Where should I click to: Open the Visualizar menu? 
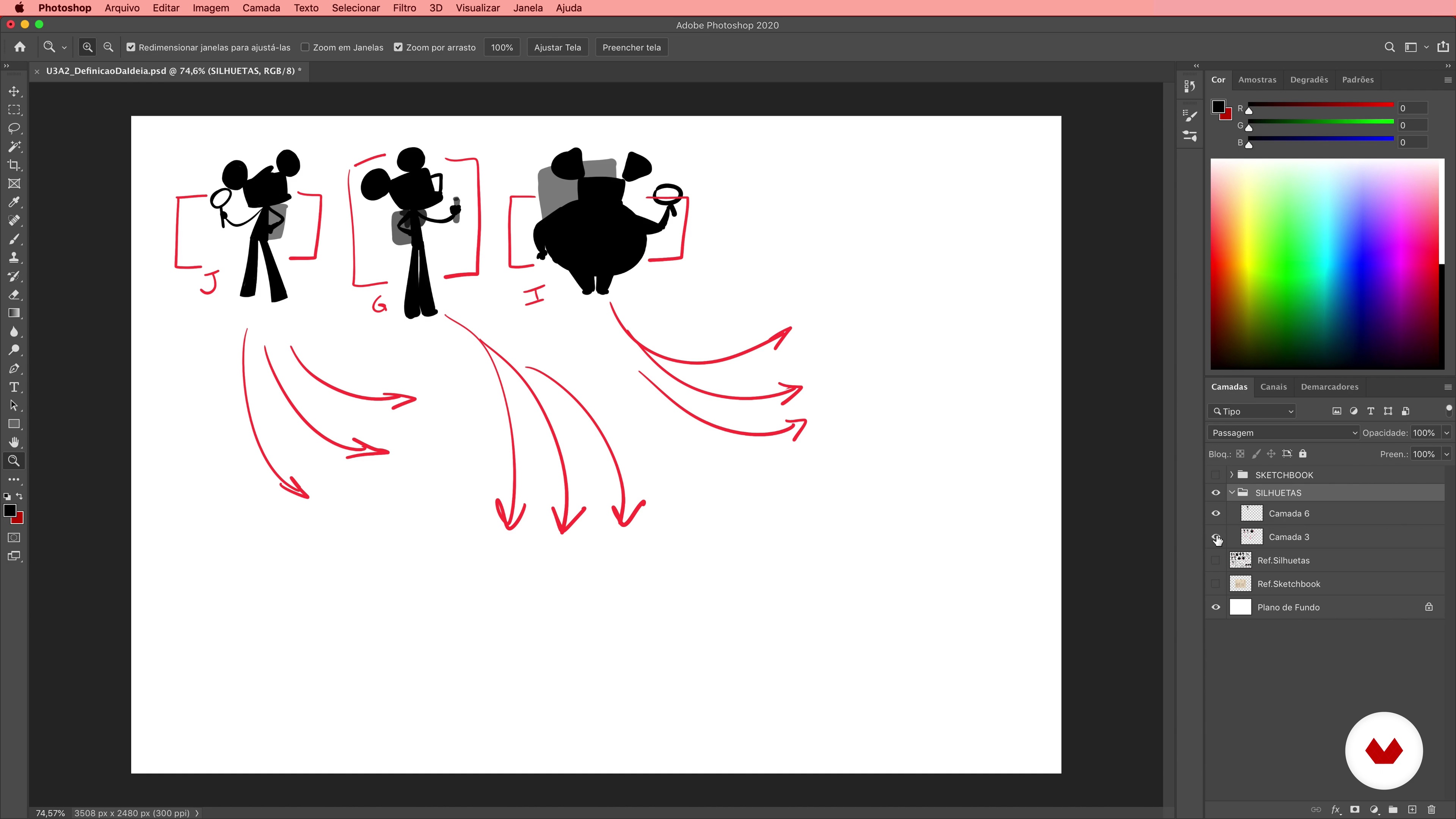coord(478,8)
